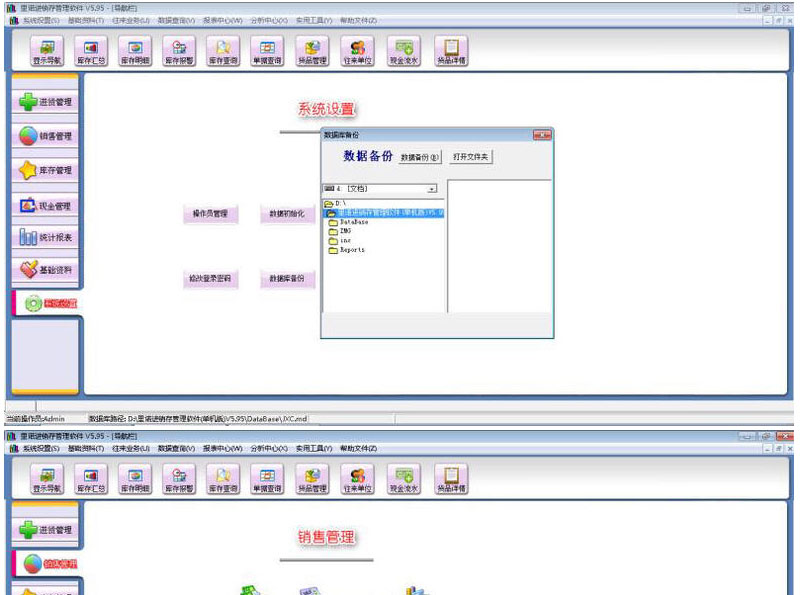
Task: Open 实用工具(Y) menu in upper window
Action: [x=314, y=20]
